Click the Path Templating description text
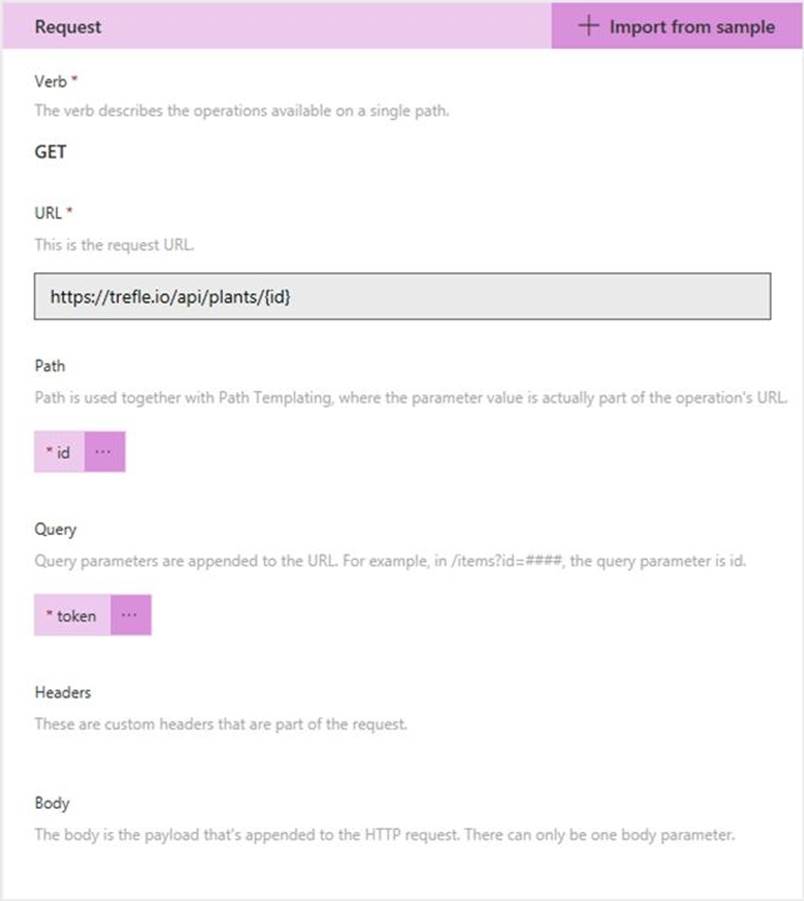 click(x=410, y=398)
